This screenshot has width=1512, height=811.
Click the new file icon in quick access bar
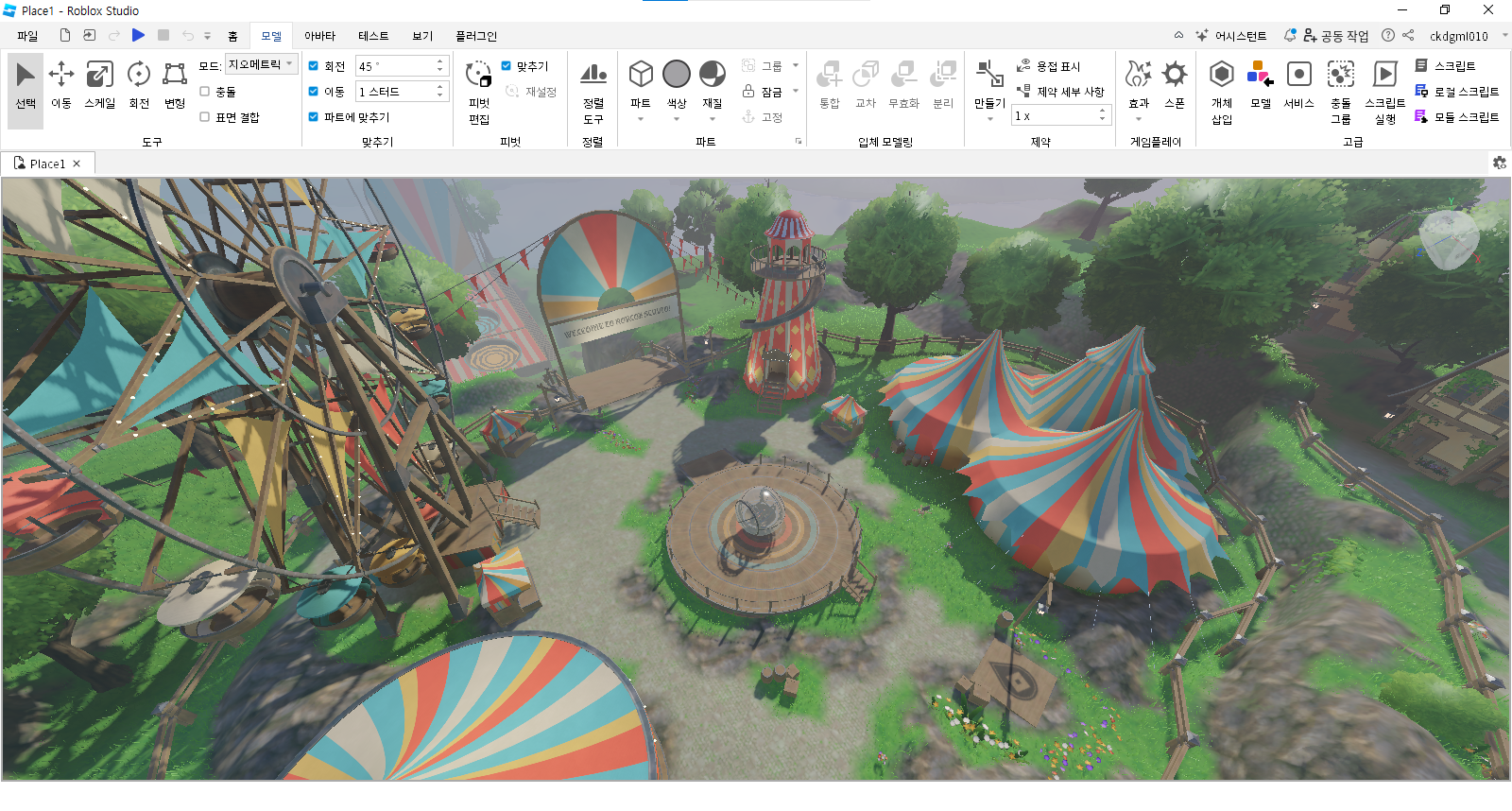65,35
